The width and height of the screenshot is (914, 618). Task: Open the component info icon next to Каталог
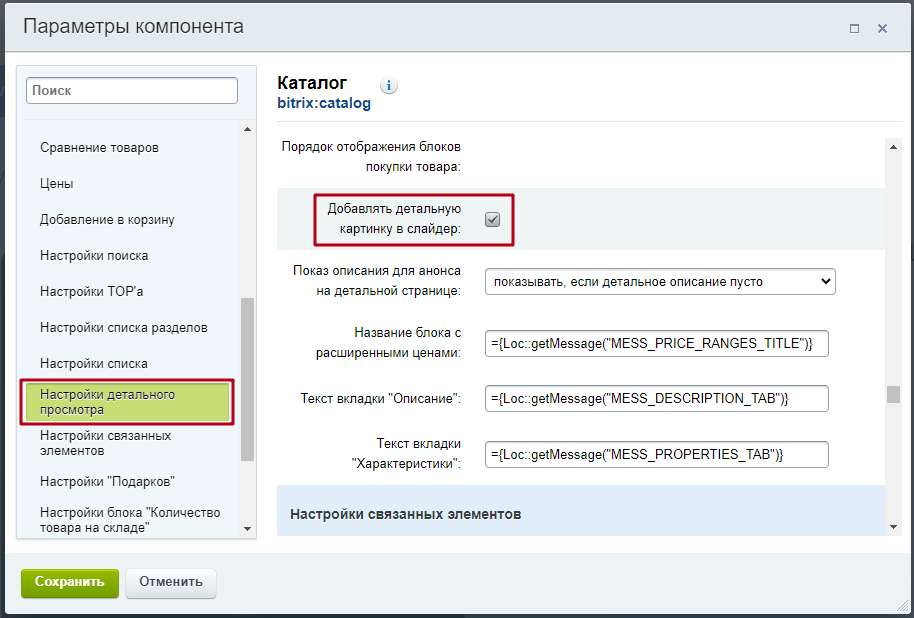pyautogui.click(x=389, y=86)
